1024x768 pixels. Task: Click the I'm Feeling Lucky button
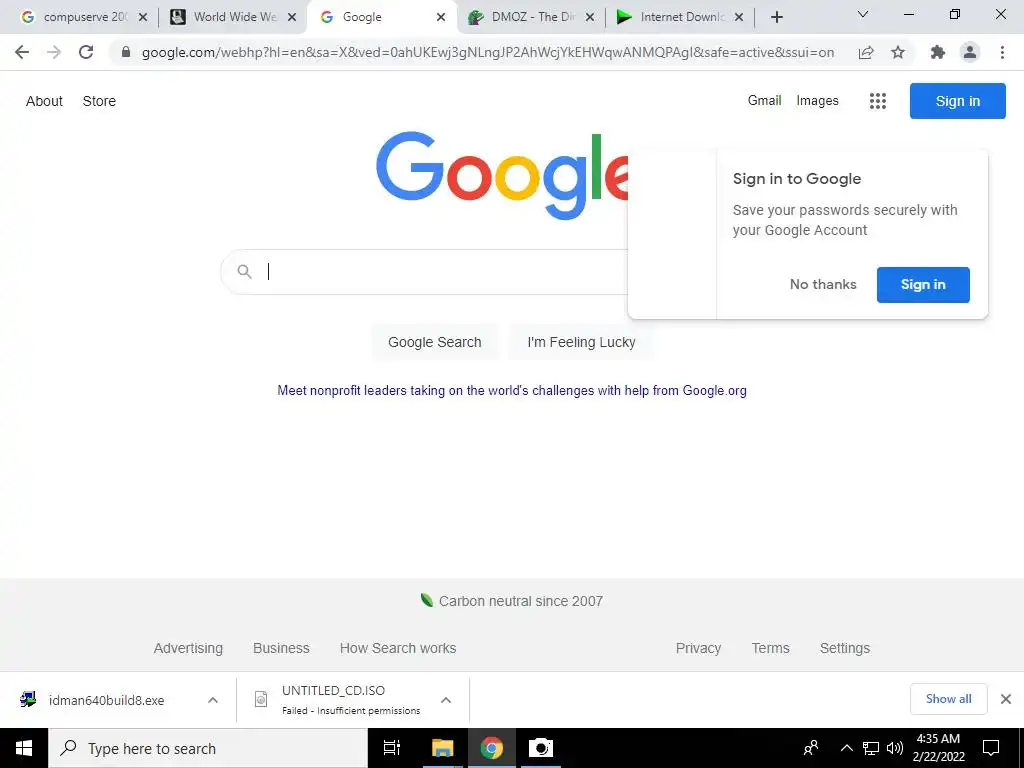tap(581, 342)
